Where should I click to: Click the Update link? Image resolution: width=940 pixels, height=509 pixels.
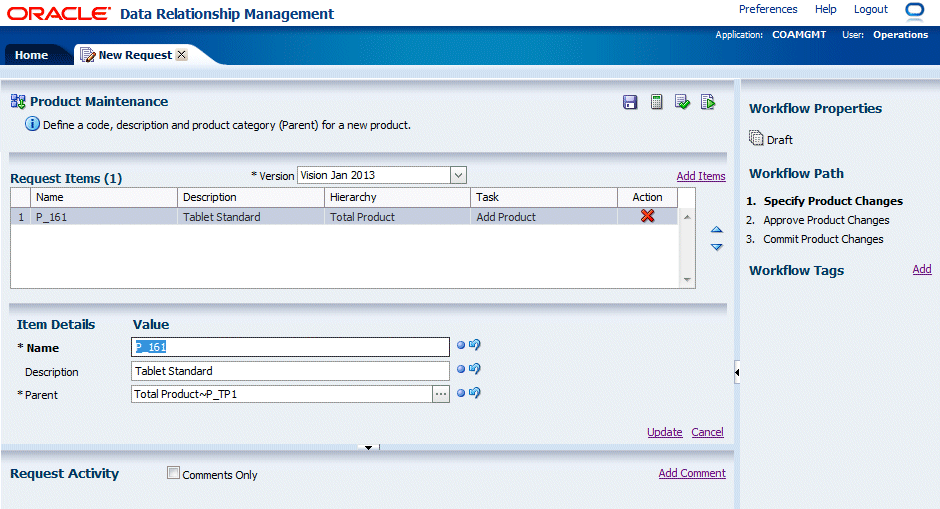tap(664, 432)
